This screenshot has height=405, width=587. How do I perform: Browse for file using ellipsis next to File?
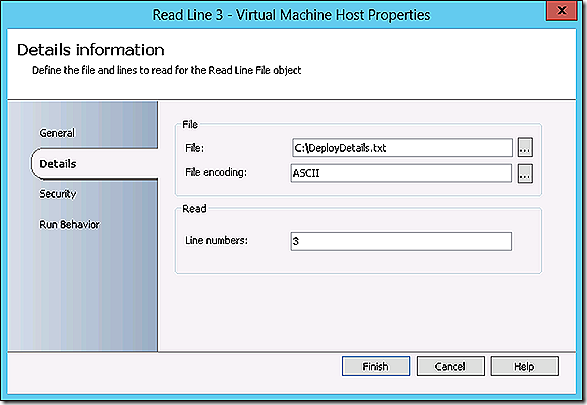pos(525,148)
